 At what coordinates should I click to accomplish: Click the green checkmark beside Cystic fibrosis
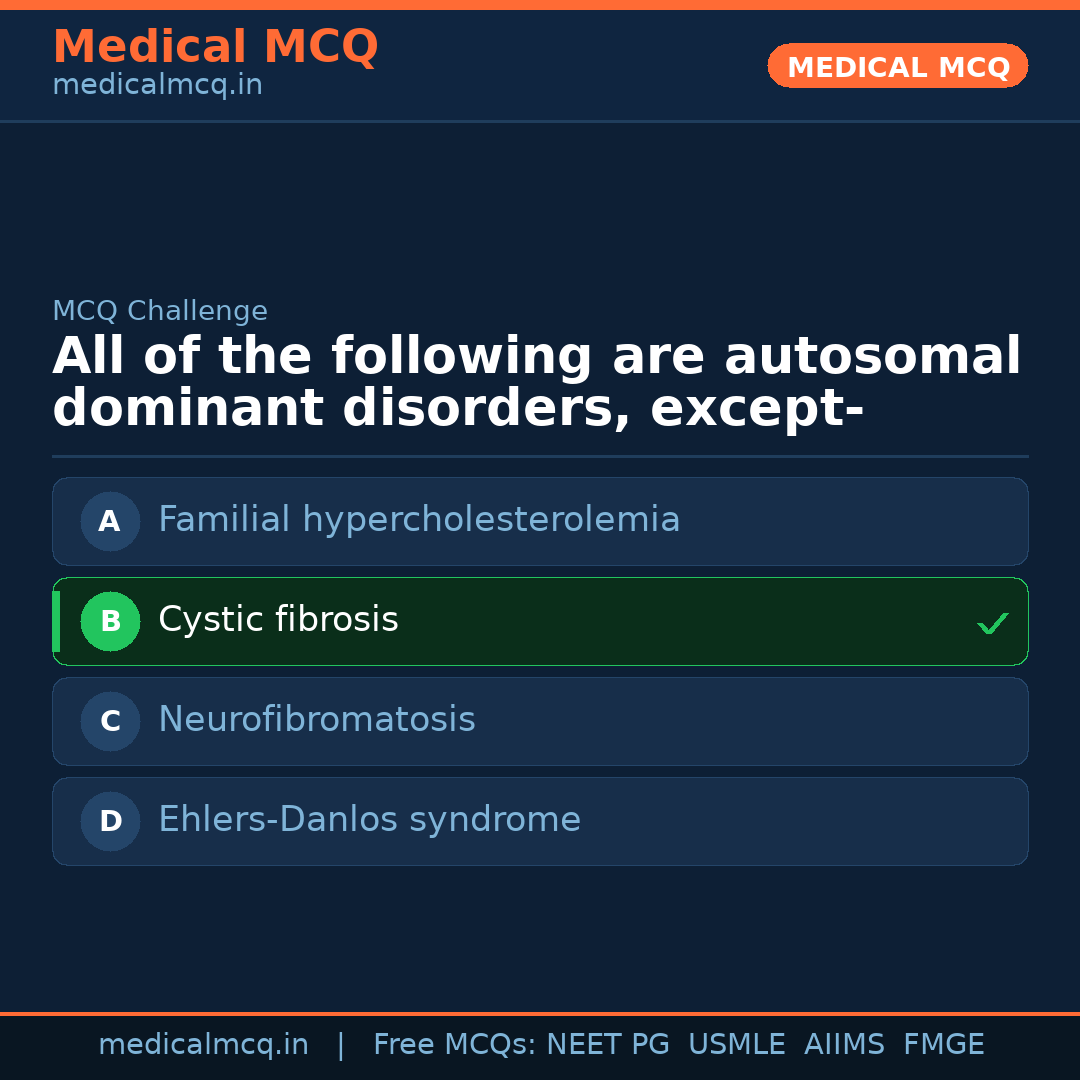(x=992, y=623)
